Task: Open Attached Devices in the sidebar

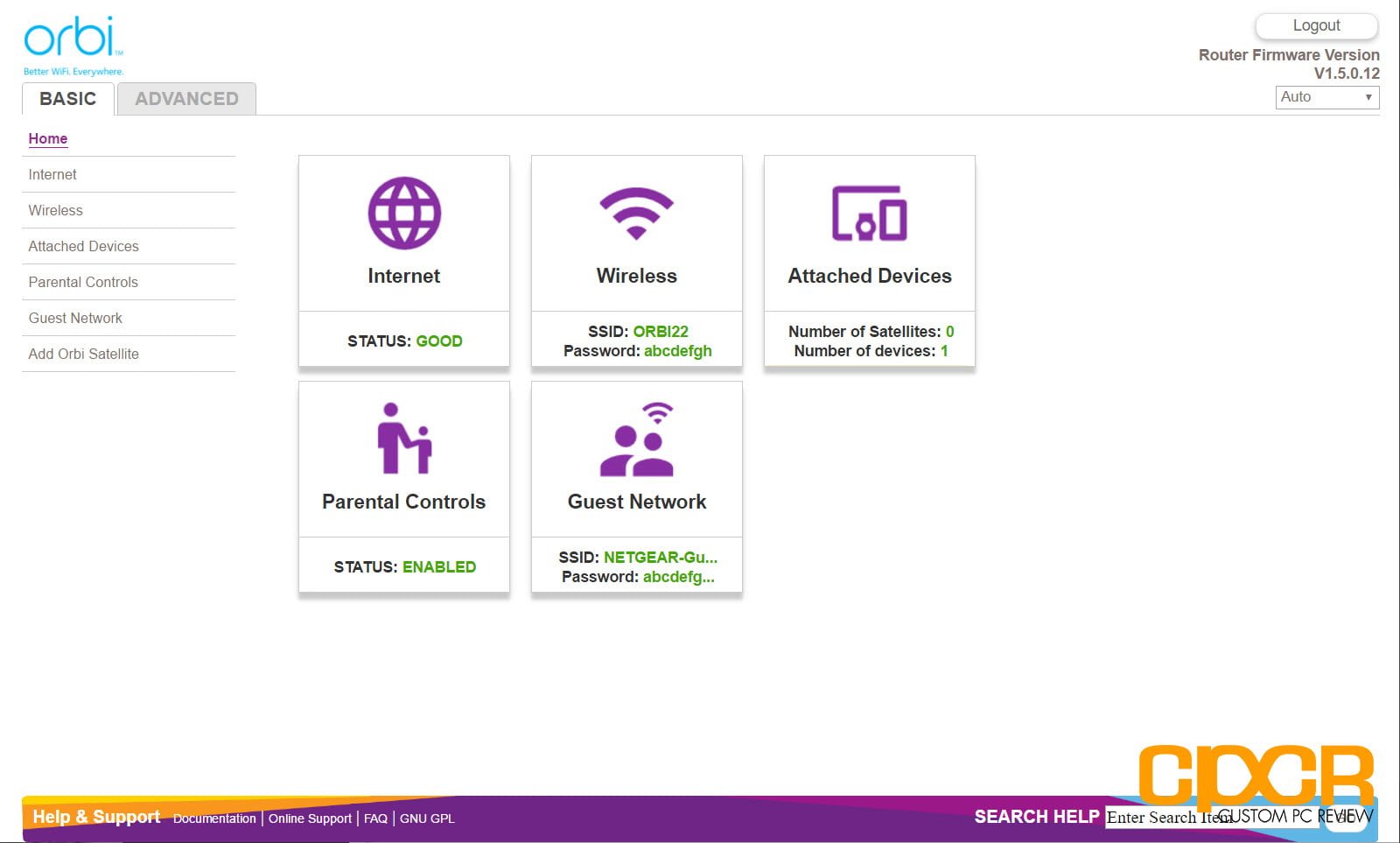Action: [x=83, y=246]
